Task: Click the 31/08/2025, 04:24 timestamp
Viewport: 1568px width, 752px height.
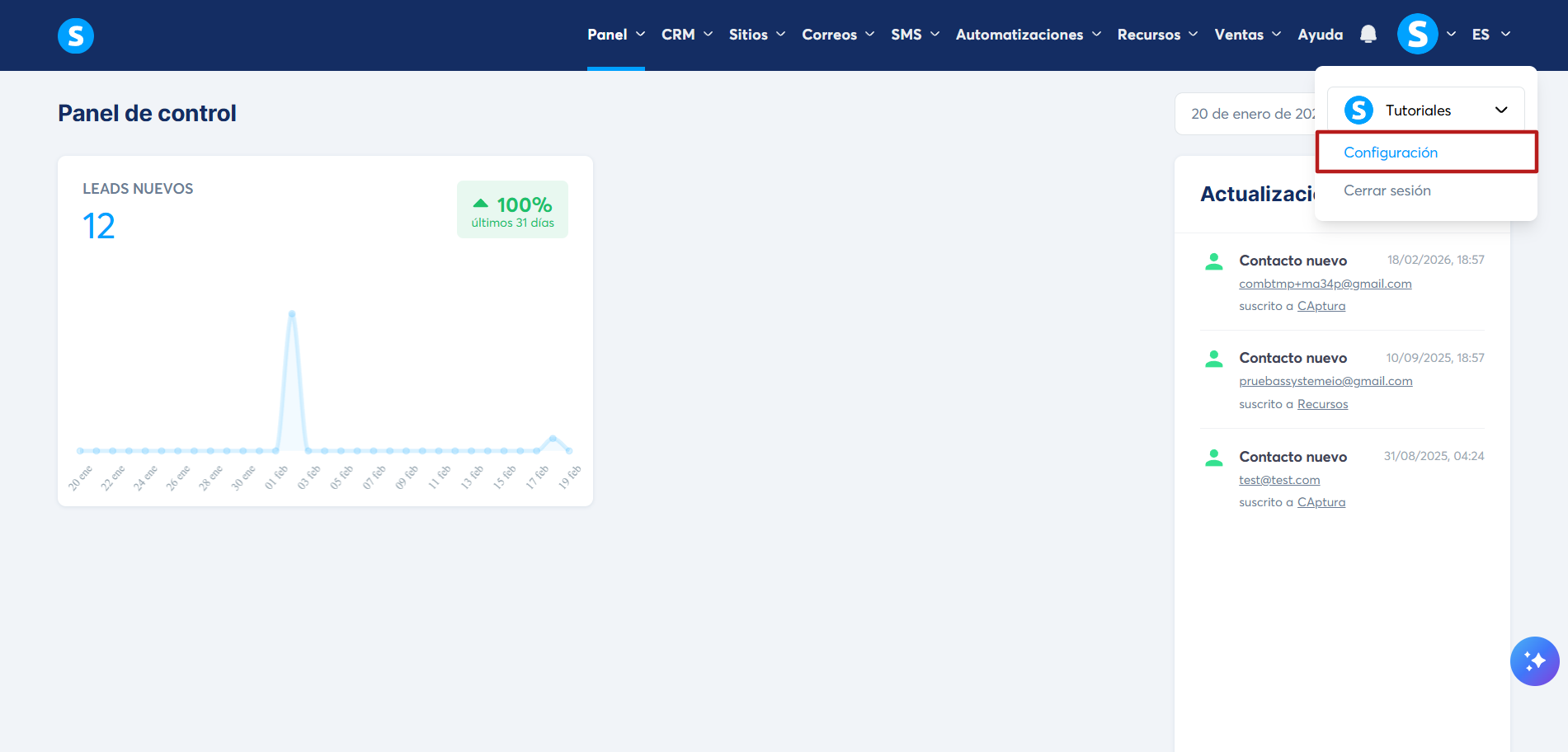Action: tap(1434, 456)
